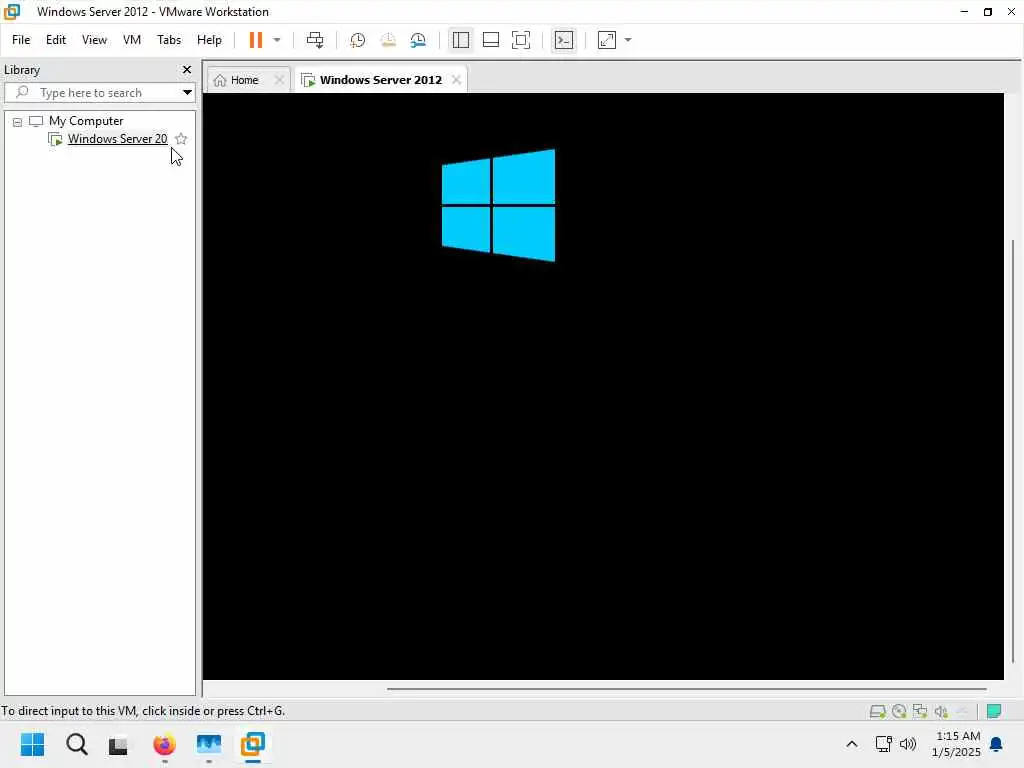Viewport: 1024px width, 768px height.
Task: Toggle the console view button
Action: click(564, 40)
